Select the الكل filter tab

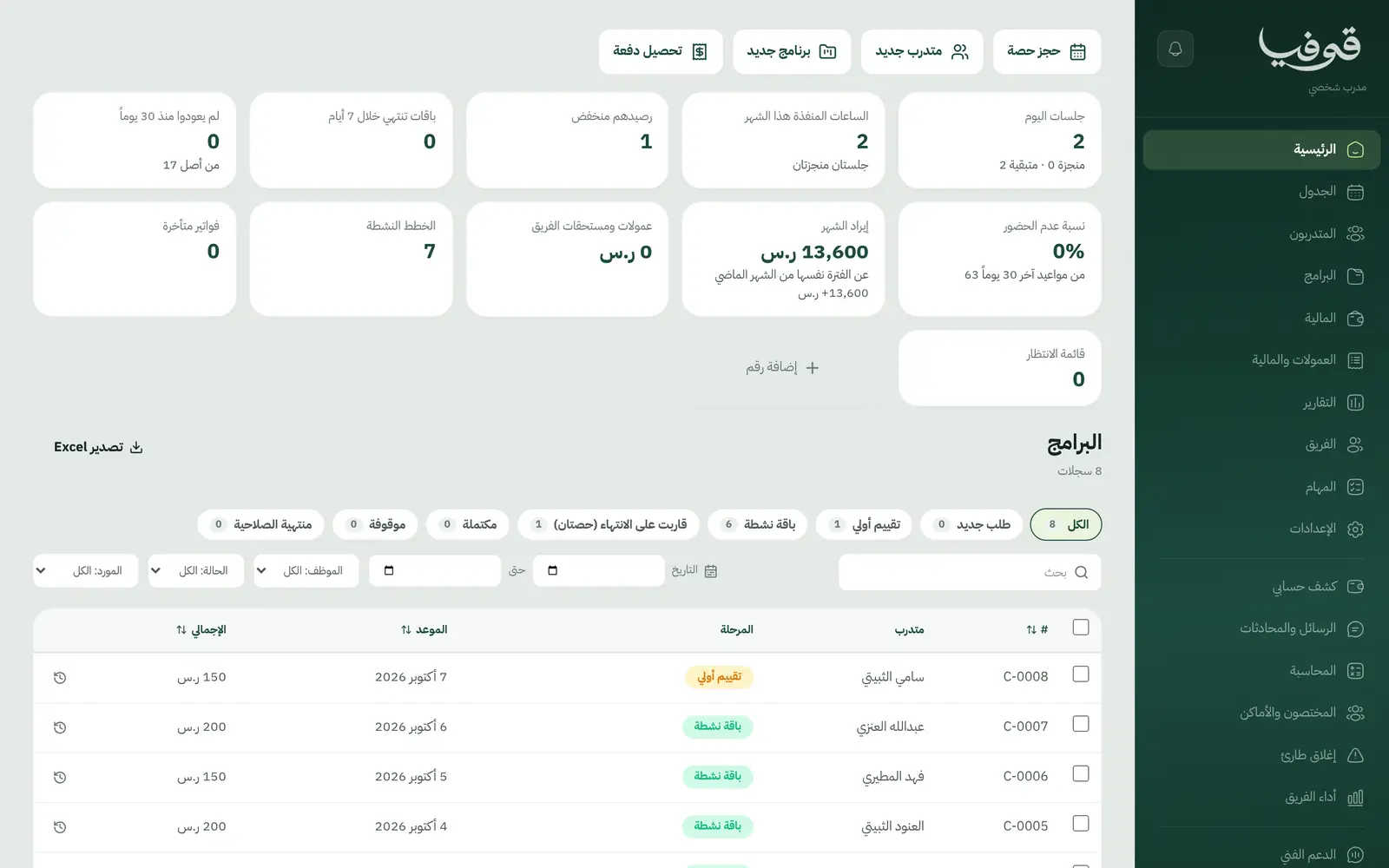tap(1066, 524)
